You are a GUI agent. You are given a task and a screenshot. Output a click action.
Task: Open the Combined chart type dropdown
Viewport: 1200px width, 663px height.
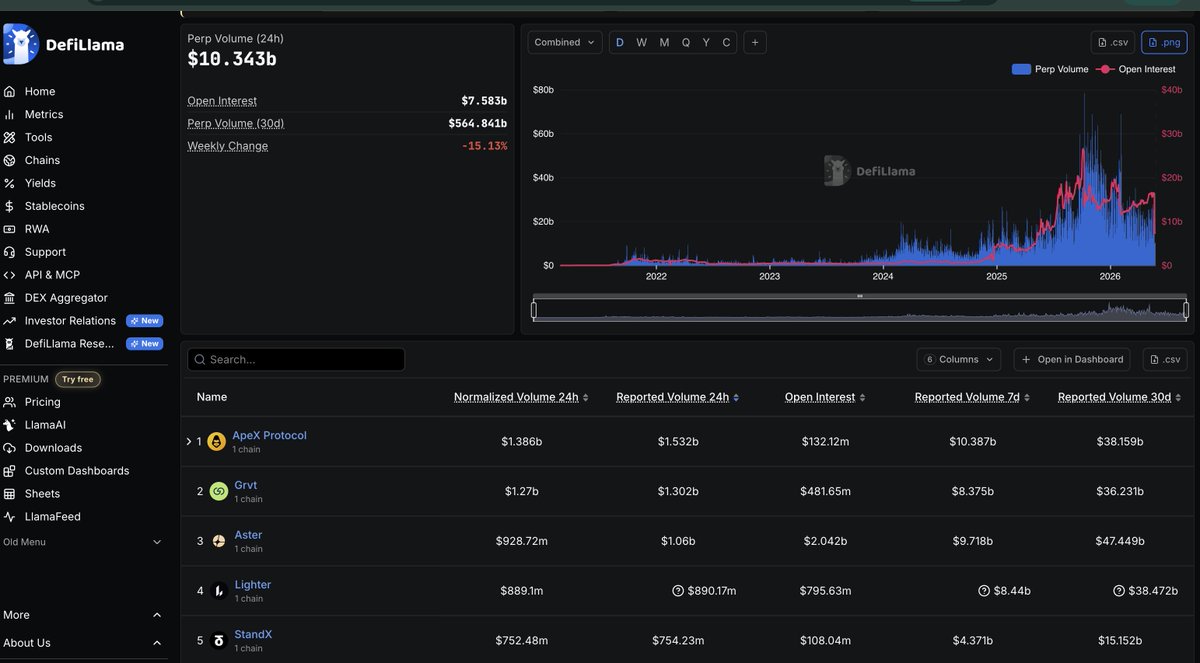pyautogui.click(x=565, y=42)
